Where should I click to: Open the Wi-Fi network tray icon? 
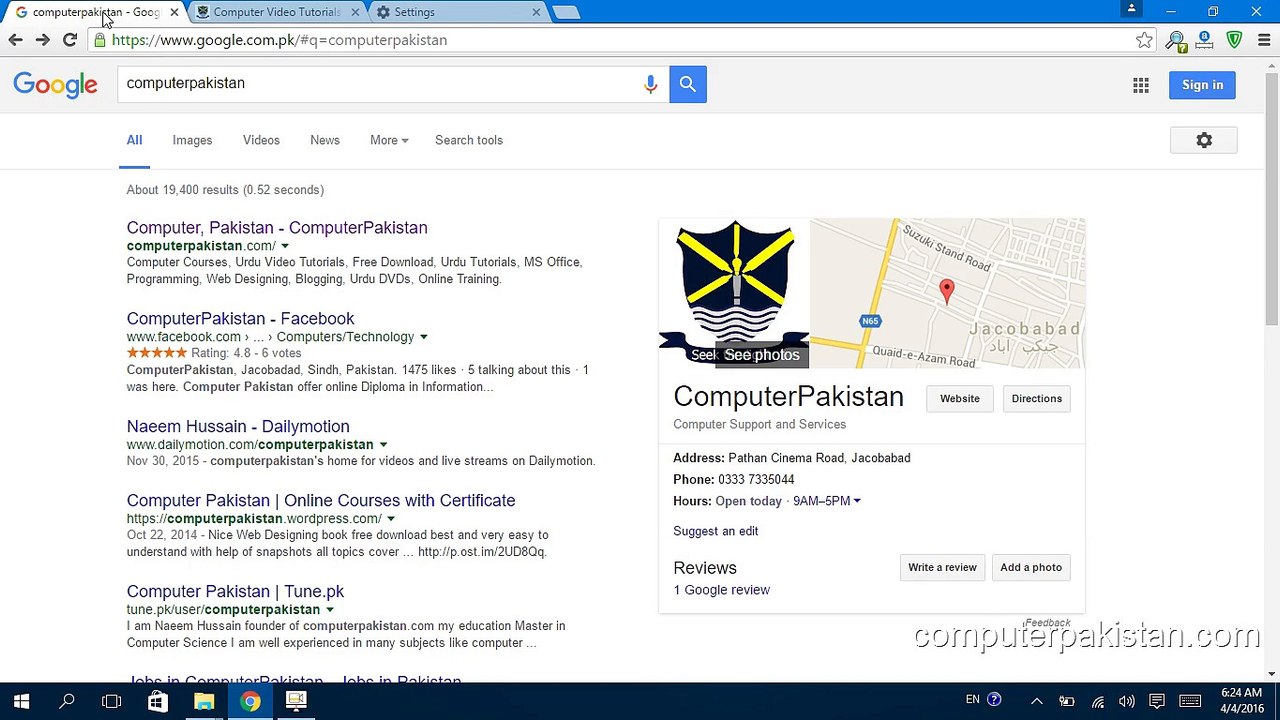pyautogui.click(x=1098, y=701)
